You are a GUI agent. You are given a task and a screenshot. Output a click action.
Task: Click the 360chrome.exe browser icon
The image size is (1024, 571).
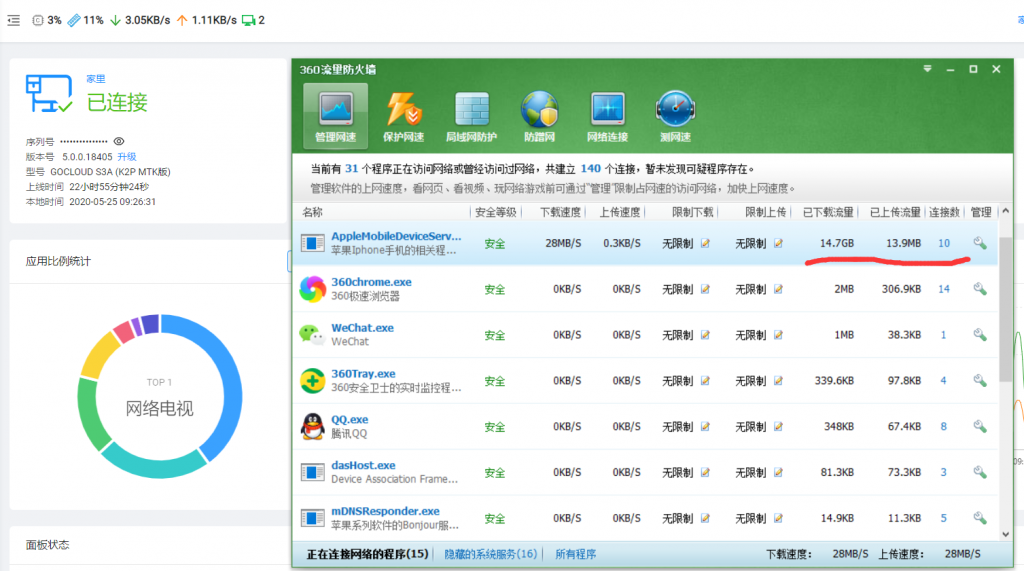pos(312,289)
